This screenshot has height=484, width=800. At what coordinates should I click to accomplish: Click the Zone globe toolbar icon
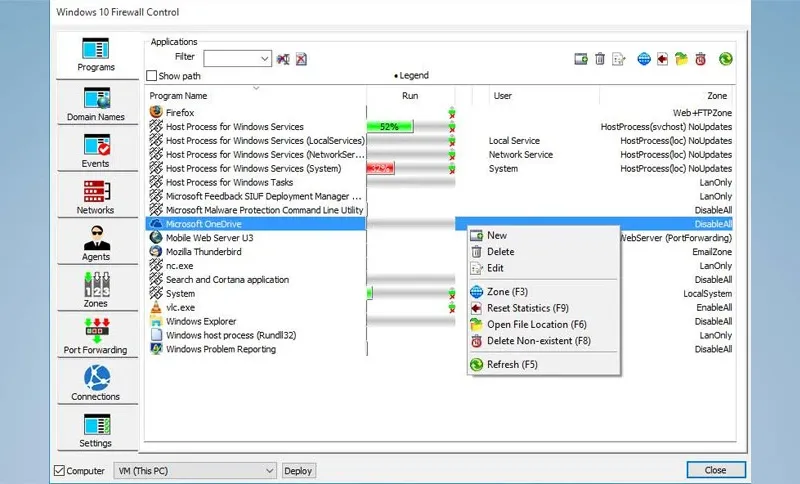click(644, 59)
